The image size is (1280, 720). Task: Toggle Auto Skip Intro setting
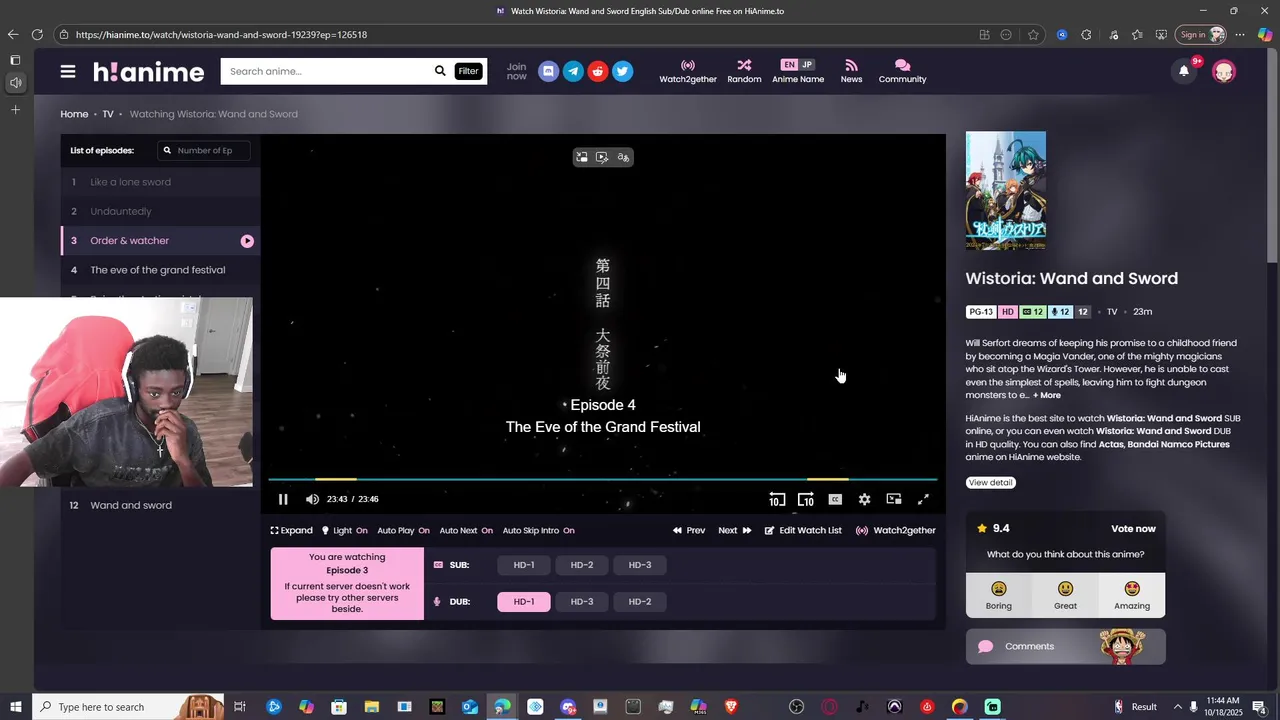click(x=538, y=531)
